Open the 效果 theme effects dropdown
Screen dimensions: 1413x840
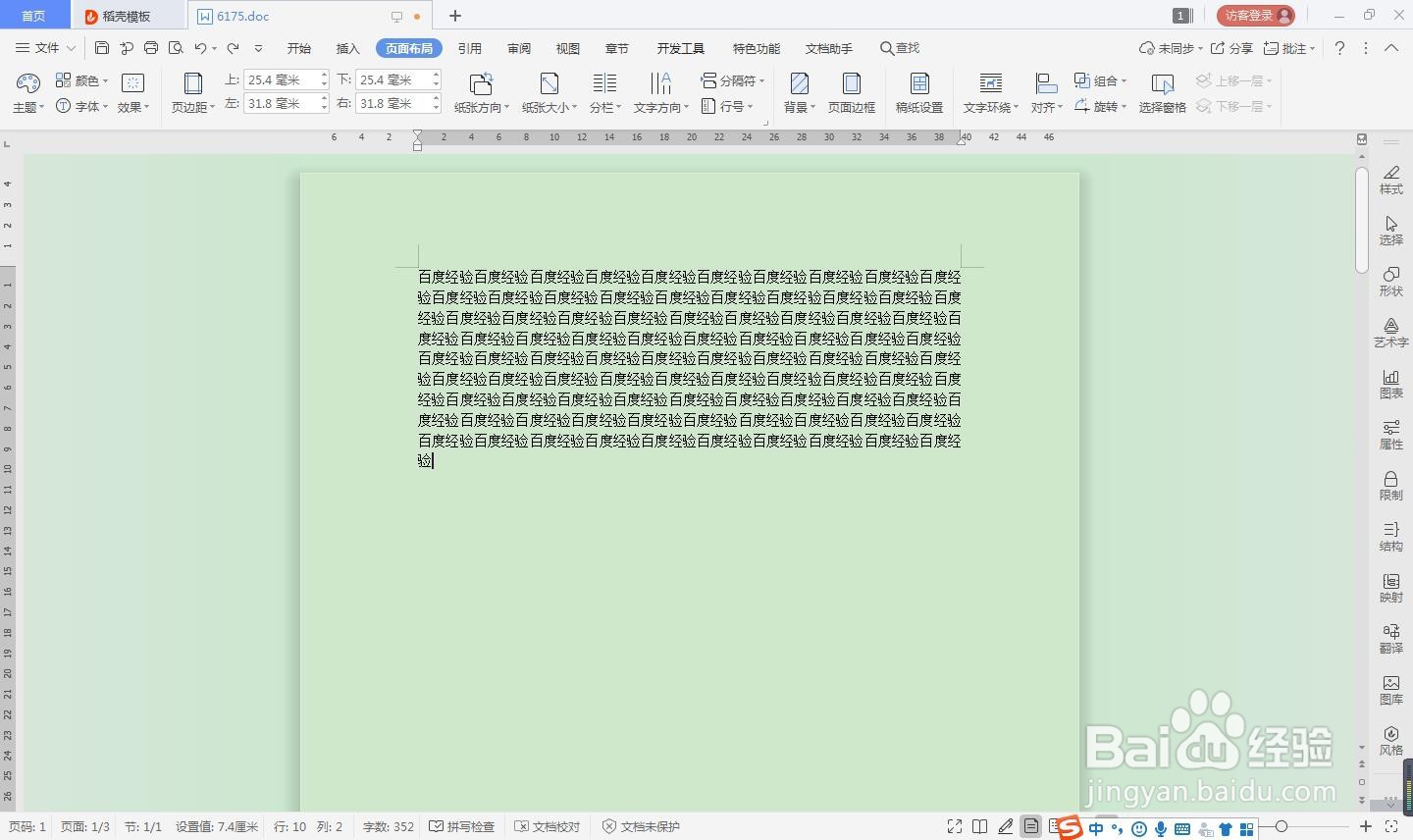click(x=133, y=93)
